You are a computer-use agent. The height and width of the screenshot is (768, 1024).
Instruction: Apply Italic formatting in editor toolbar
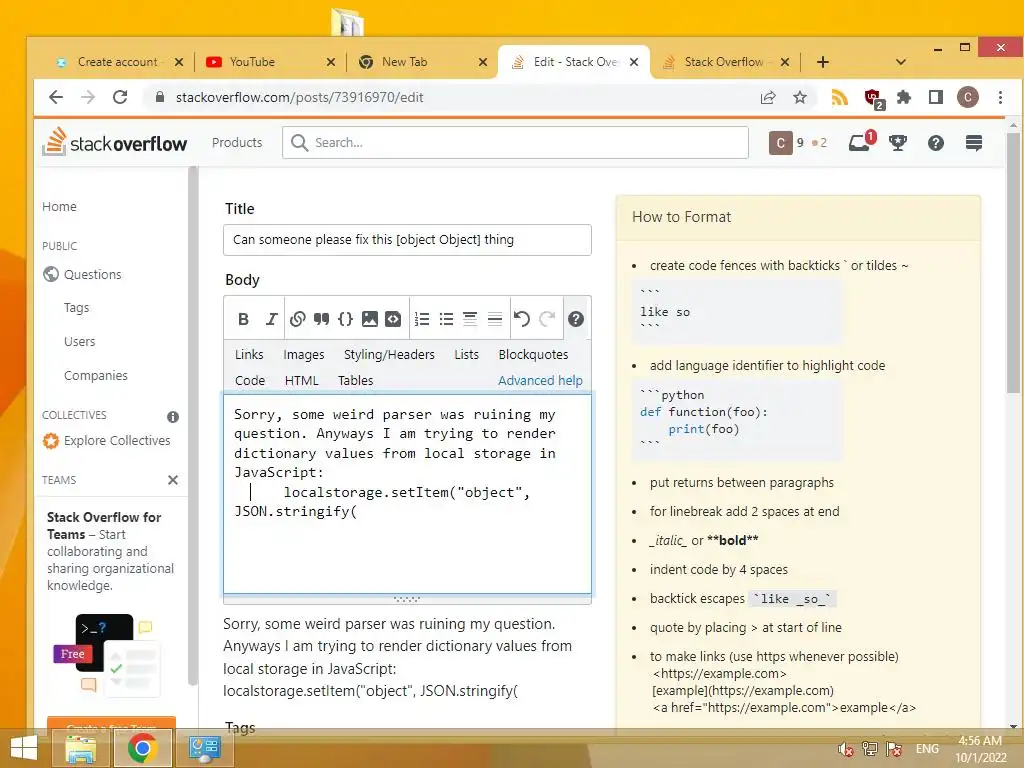pyautogui.click(x=271, y=319)
